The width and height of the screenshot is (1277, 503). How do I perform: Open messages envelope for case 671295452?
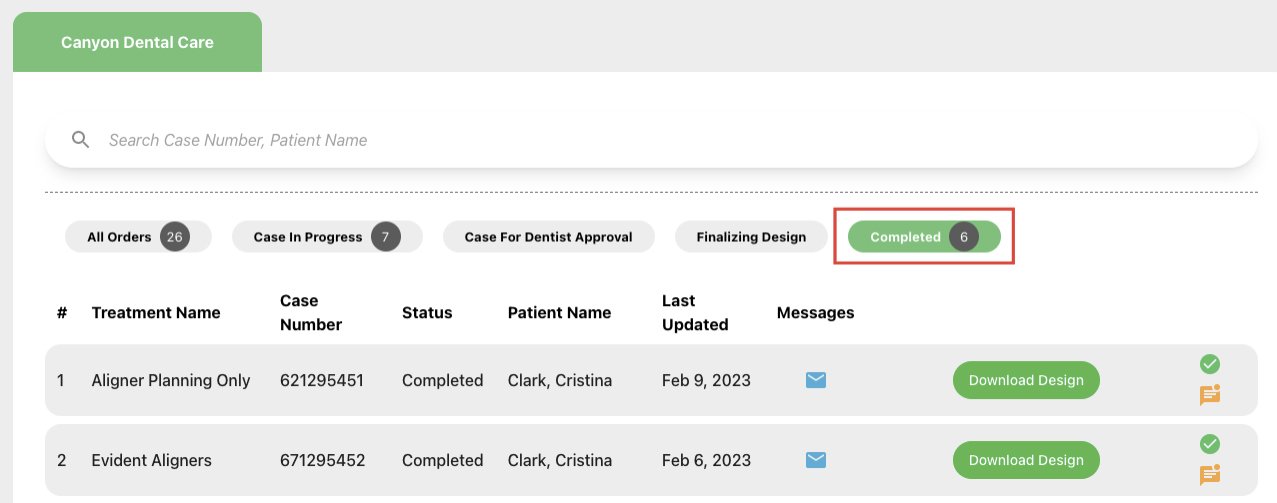[816, 460]
